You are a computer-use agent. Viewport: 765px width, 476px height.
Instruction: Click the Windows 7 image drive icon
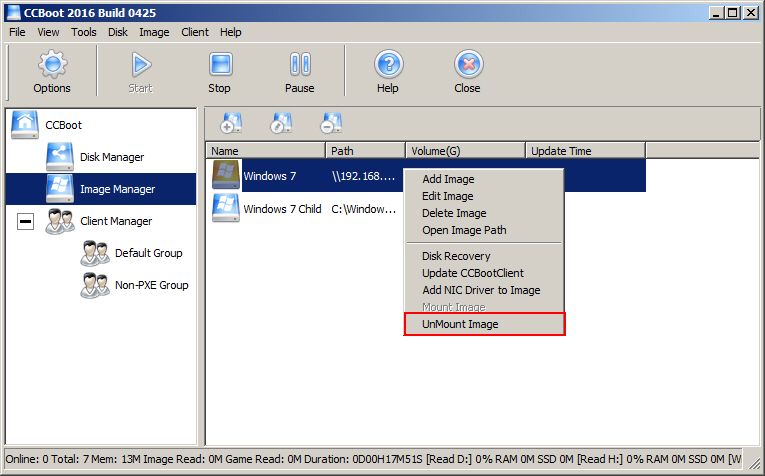[226, 175]
